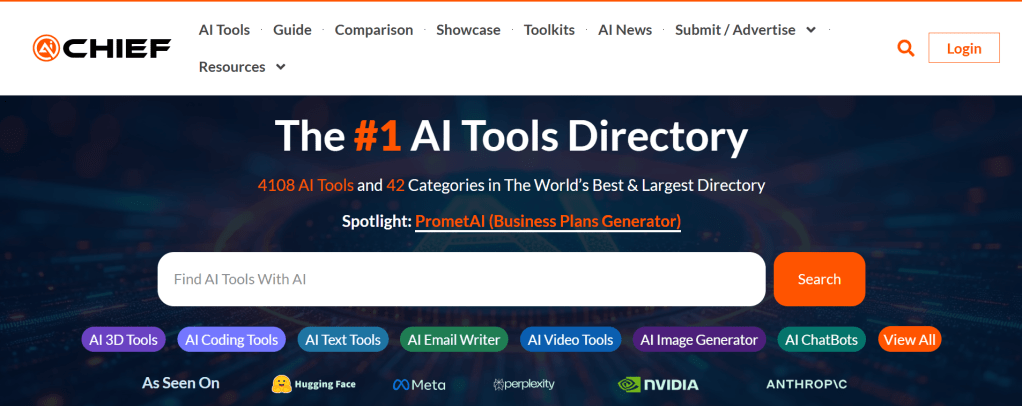The height and width of the screenshot is (406, 1022).
Task: Select the AI ChatBots tag
Action: pos(821,340)
